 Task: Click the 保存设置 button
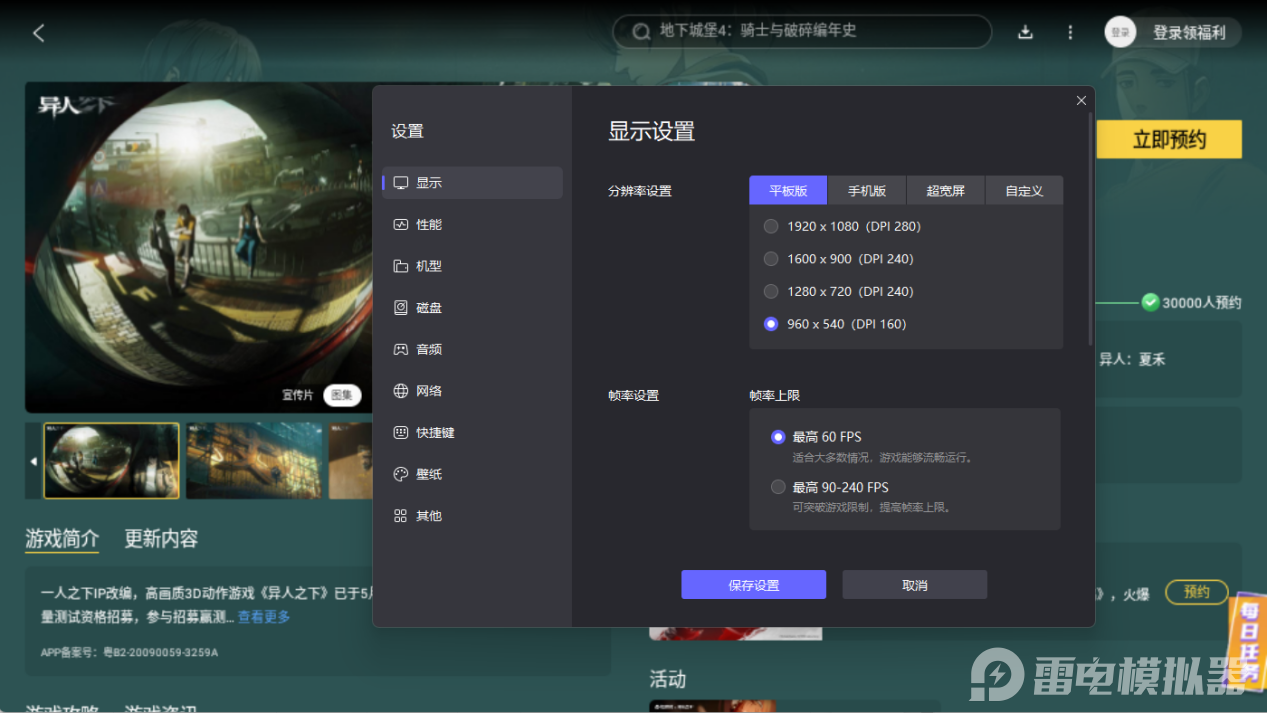(753, 584)
